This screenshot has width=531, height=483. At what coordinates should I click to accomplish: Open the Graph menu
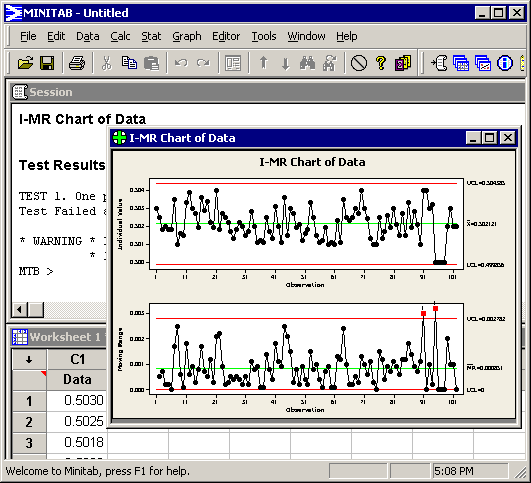(187, 36)
